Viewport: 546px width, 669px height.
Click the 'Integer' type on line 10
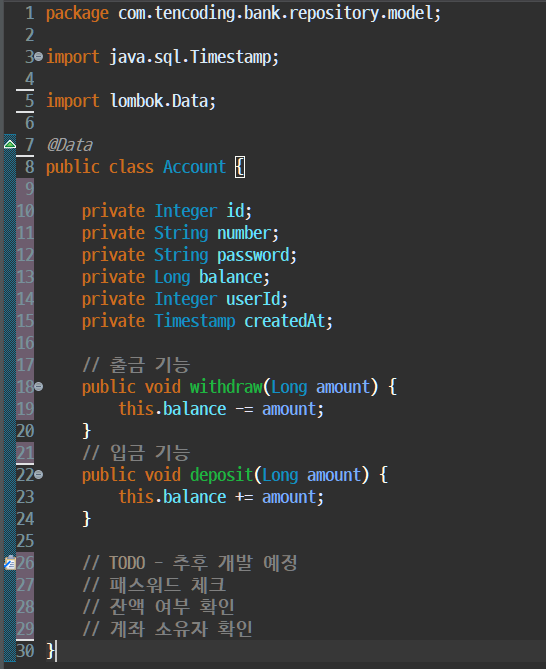[x=186, y=211]
